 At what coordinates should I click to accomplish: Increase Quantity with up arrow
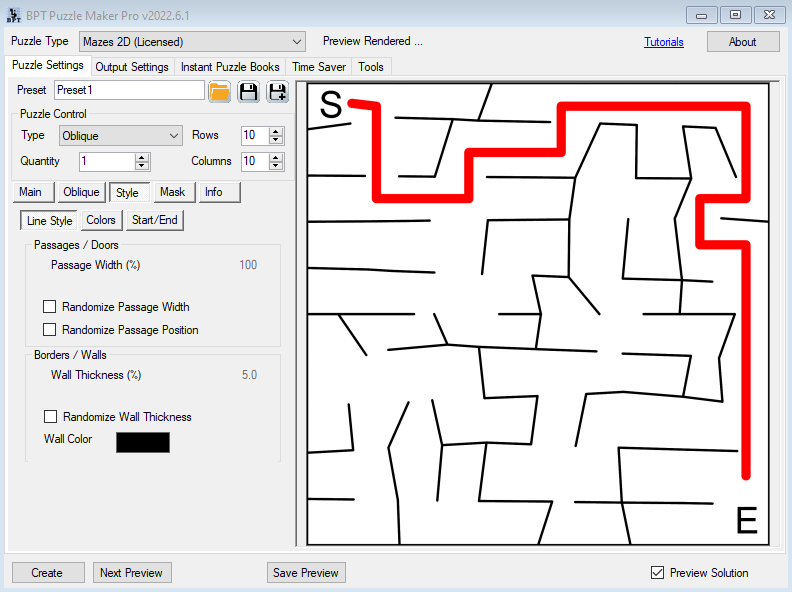(142, 158)
